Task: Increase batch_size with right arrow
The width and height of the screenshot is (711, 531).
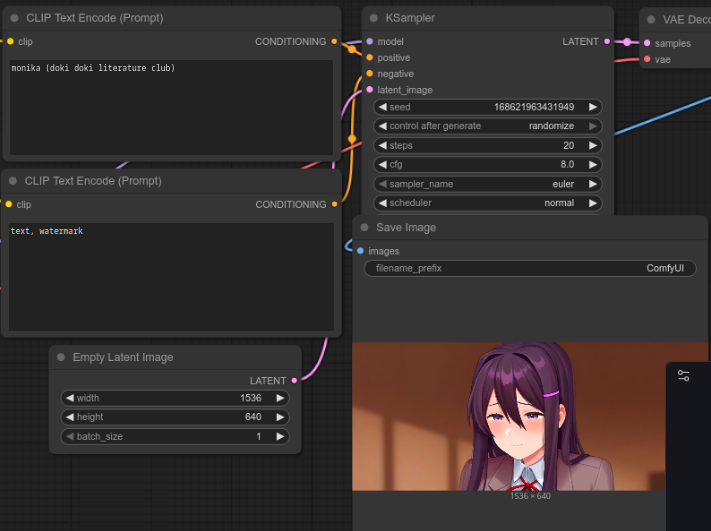Action: click(280, 437)
